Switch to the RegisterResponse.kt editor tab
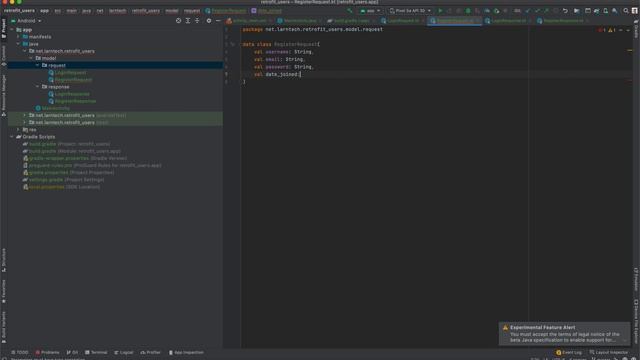640x360 pixels. pos(563,20)
